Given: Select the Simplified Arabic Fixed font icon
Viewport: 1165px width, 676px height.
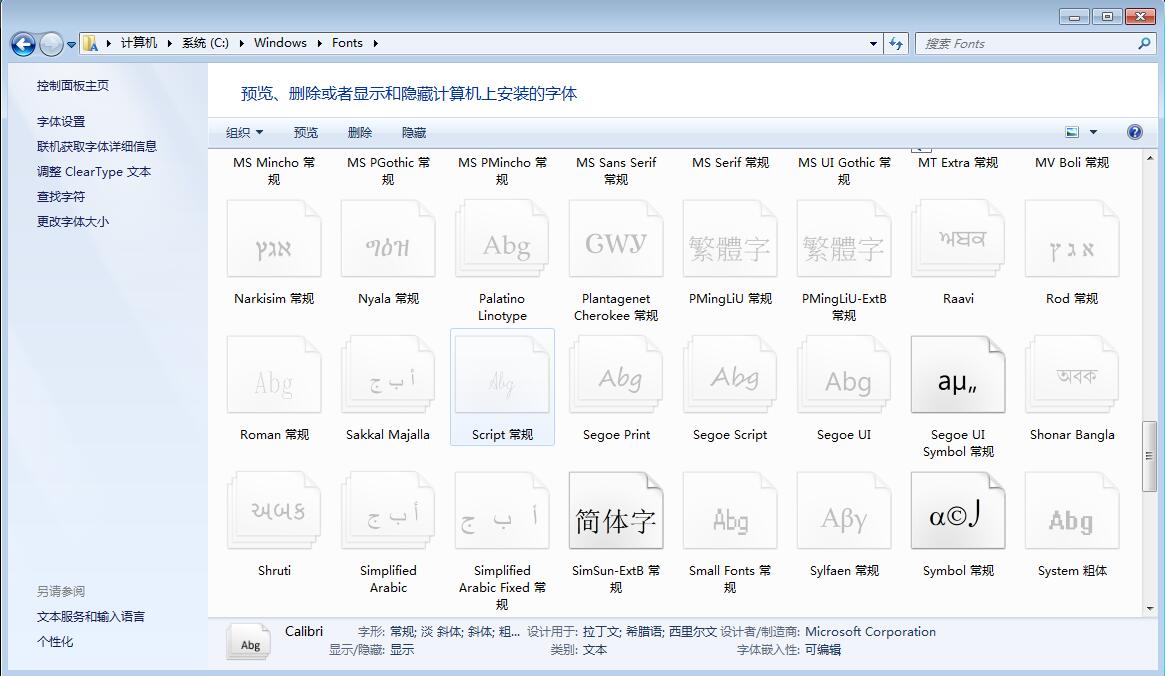Looking at the screenshot, I should pyautogui.click(x=502, y=511).
